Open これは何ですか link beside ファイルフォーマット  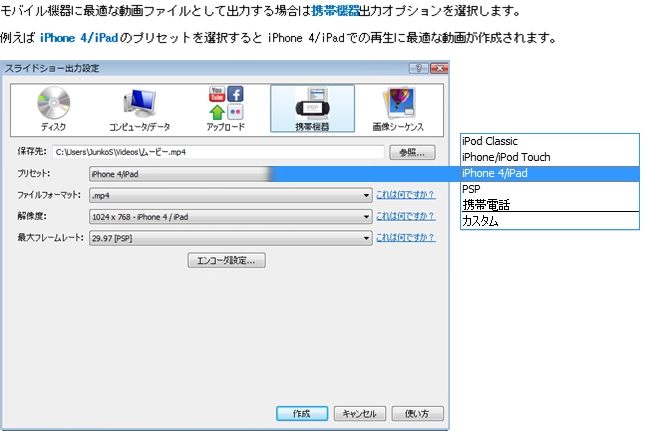(405, 194)
